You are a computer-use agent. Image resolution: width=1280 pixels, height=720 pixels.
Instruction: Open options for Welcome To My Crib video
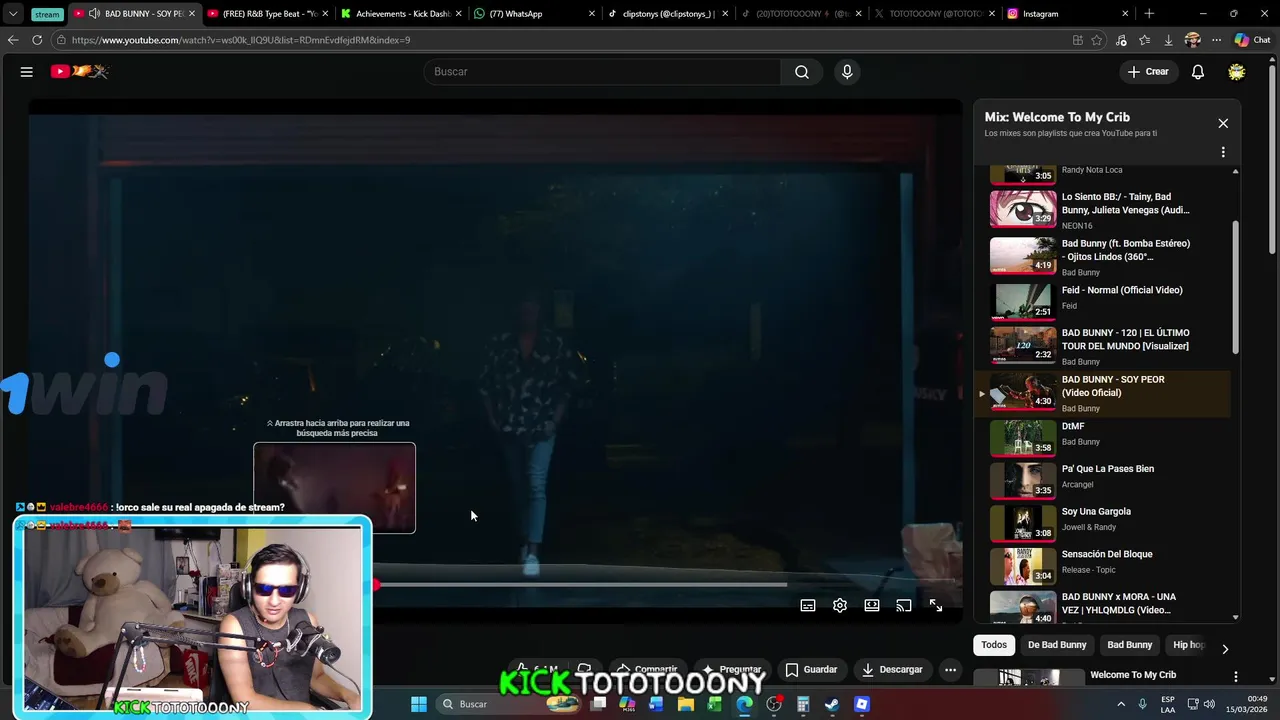tap(1235, 677)
